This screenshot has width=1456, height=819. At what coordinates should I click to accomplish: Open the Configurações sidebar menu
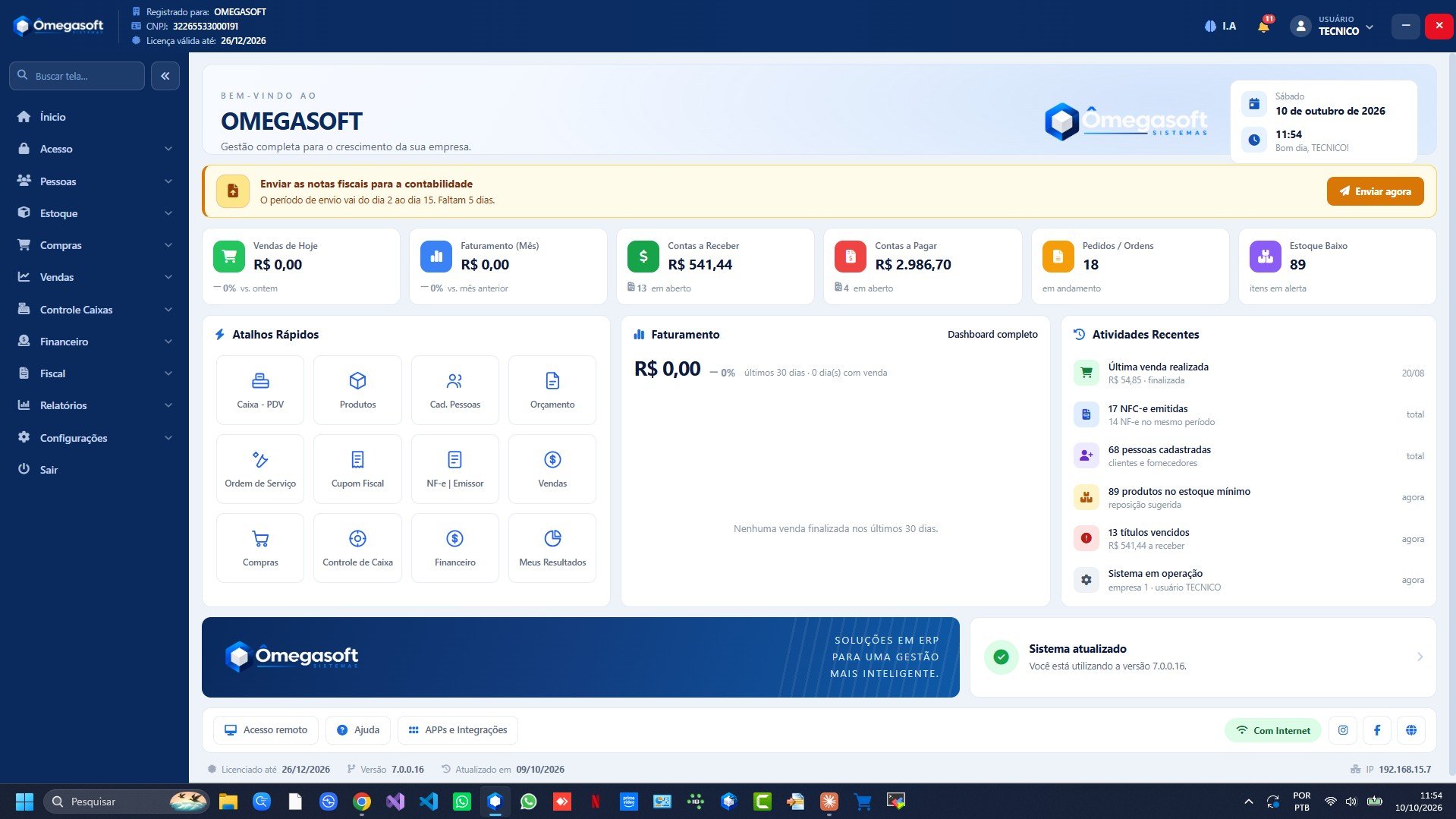pyautogui.click(x=95, y=438)
